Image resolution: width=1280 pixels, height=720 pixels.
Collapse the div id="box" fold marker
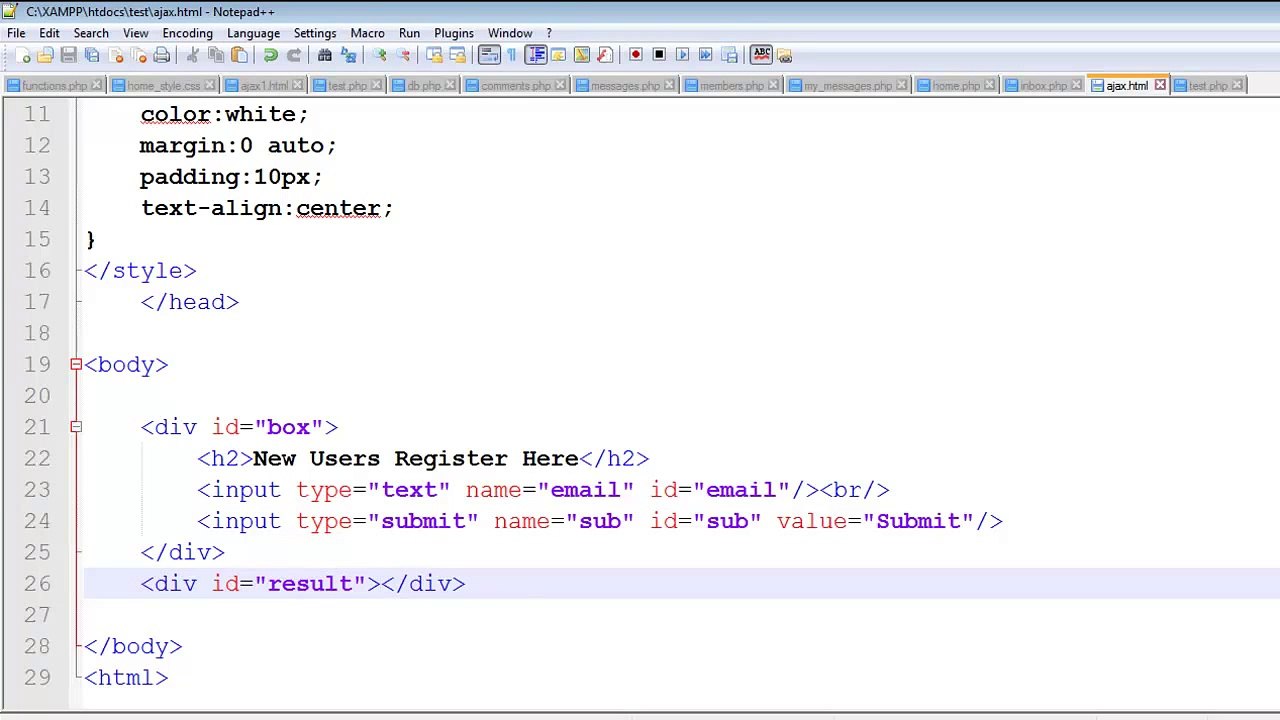[x=76, y=427]
